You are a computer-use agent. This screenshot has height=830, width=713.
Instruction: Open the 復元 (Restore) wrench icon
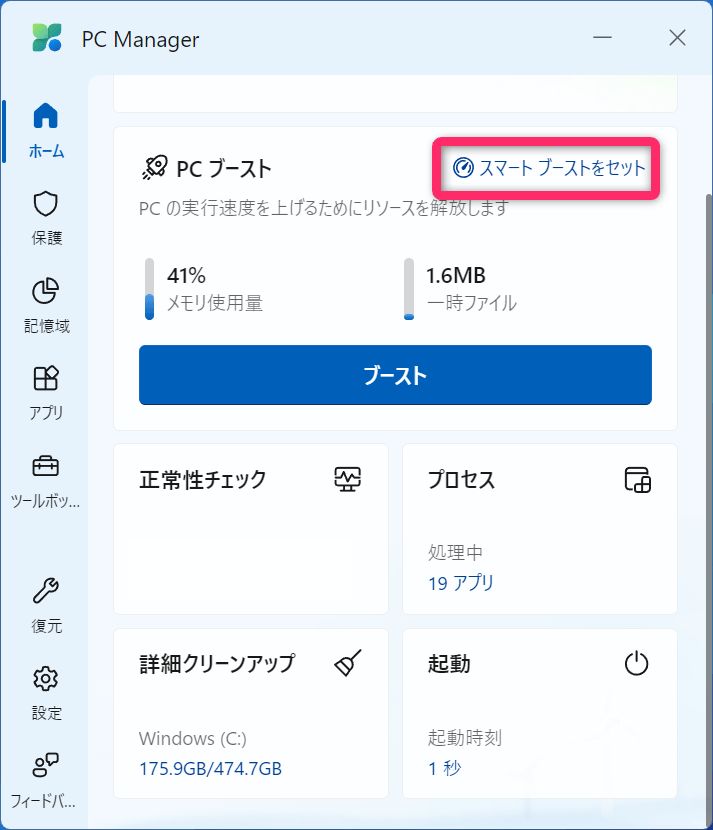[46, 603]
